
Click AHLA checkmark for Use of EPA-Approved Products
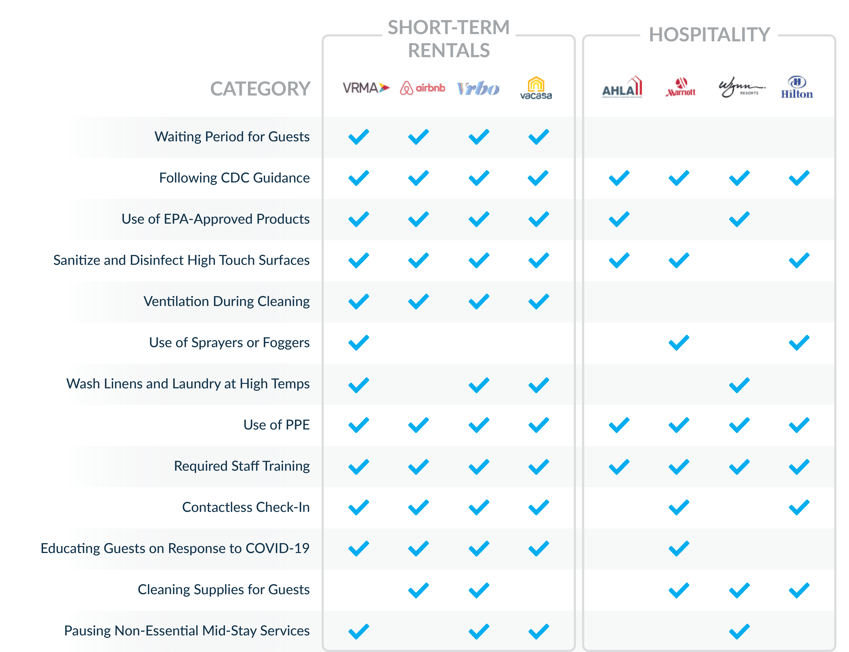(x=619, y=219)
